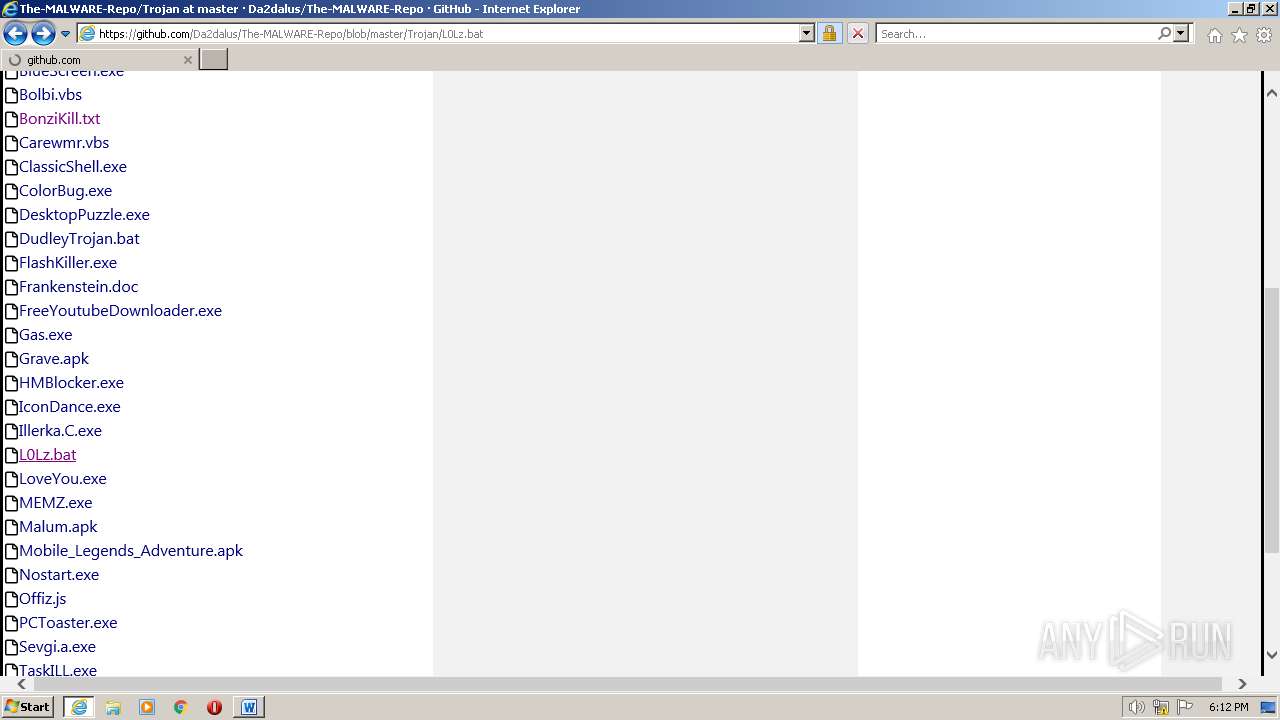Open Carewmr.vbs file link
The image size is (1280, 720).
[x=64, y=143]
